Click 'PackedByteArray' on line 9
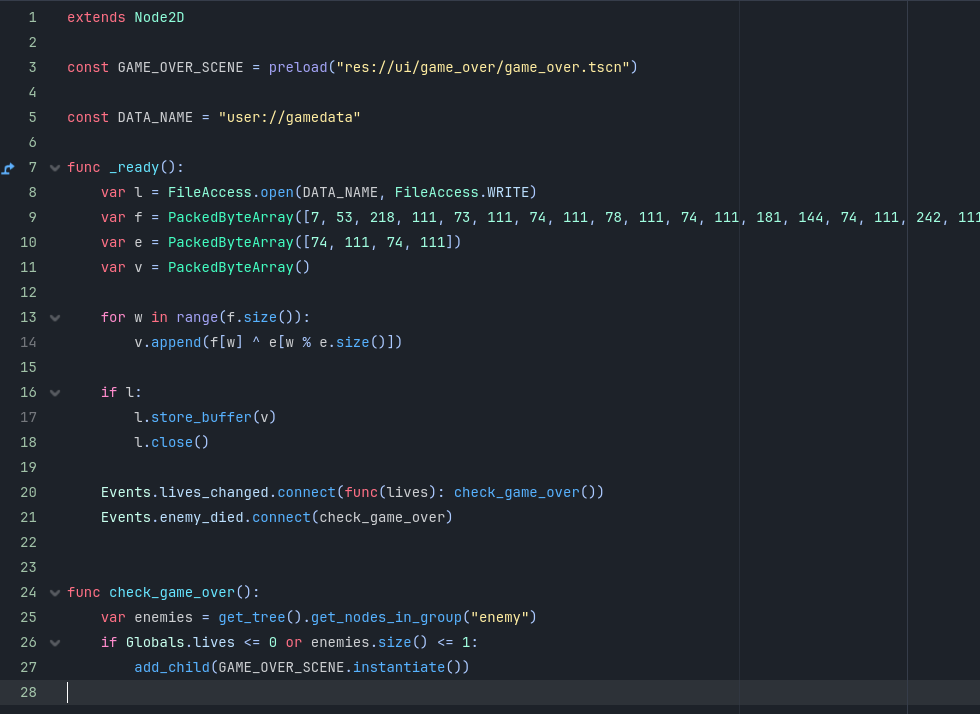The height and width of the screenshot is (714, 980). 231,218
